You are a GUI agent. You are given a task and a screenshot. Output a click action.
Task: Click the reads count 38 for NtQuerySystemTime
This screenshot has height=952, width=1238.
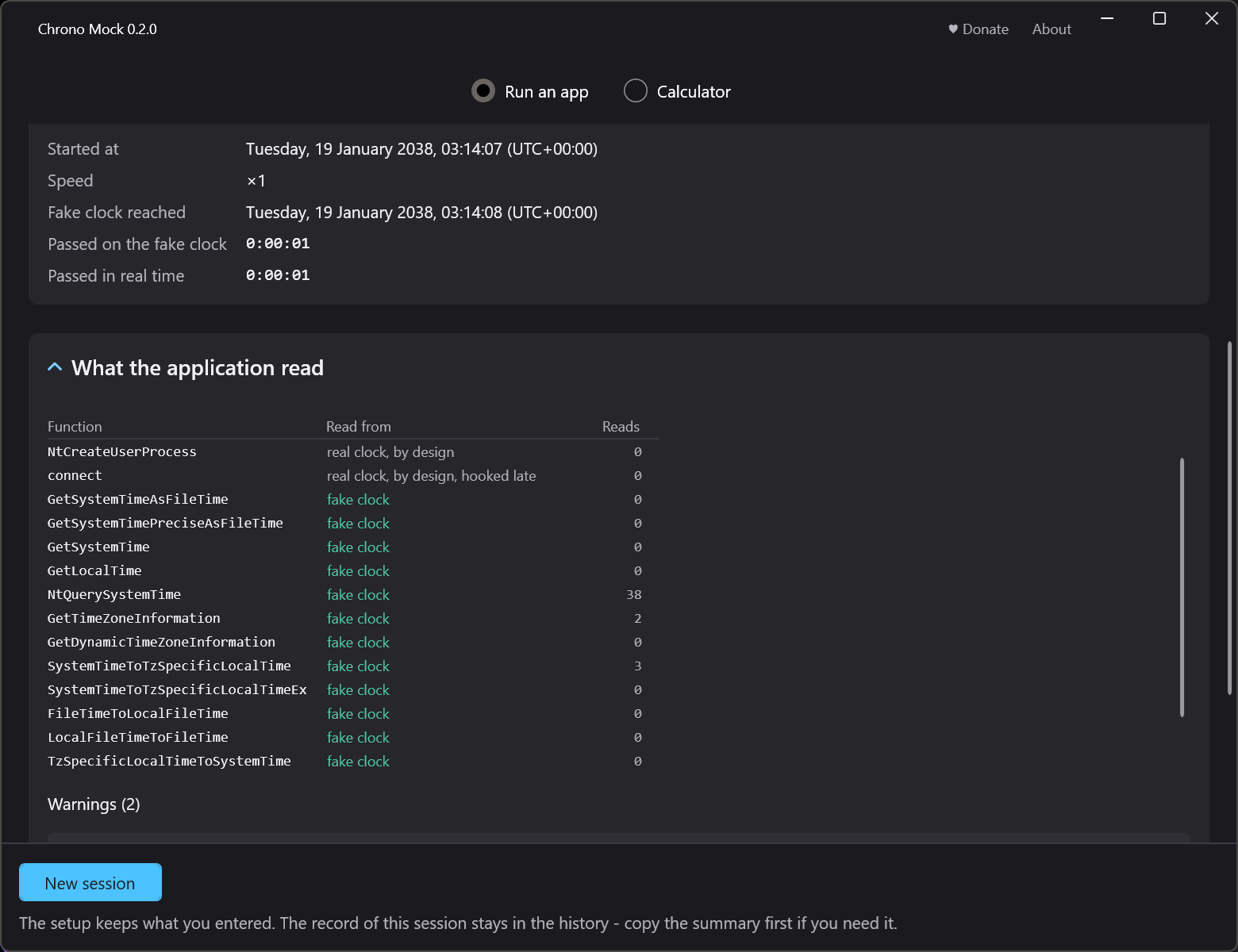click(633, 594)
